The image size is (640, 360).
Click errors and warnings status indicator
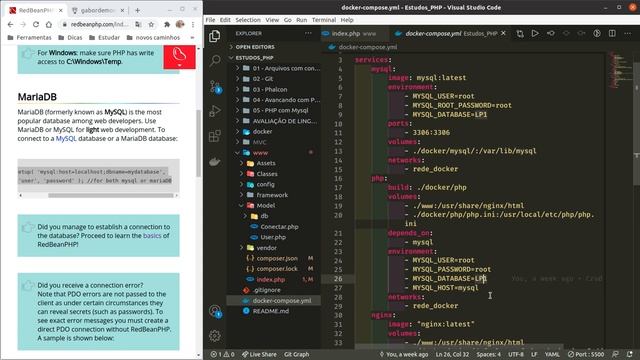pyautogui.click(x=222, y=354)
